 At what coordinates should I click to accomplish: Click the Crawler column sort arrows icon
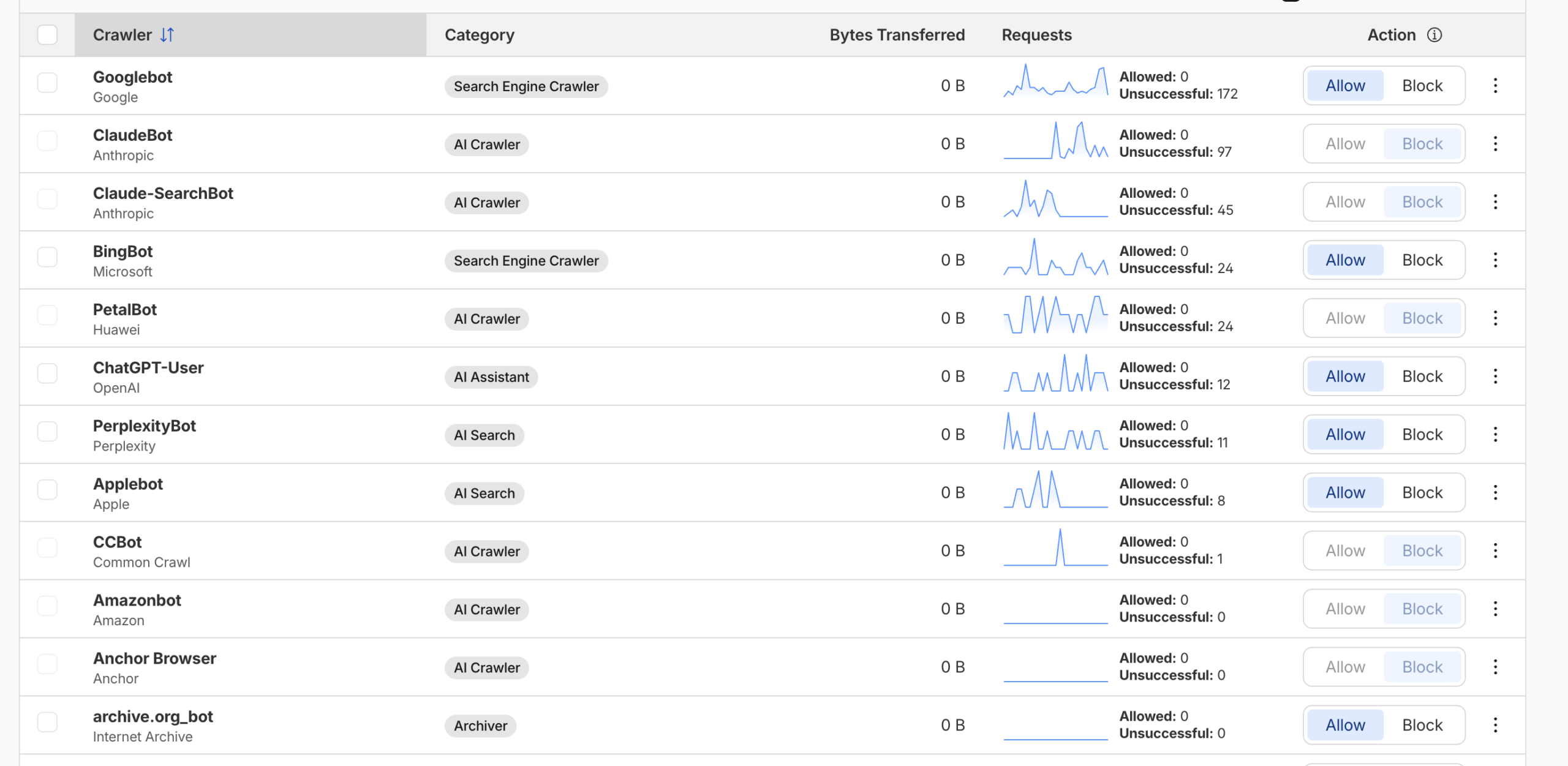(x=167, y=35)
